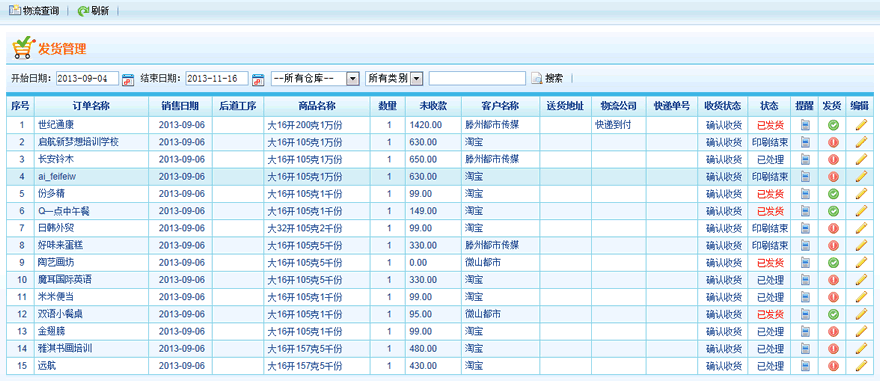Edit the 远航 order

point(861,366)
